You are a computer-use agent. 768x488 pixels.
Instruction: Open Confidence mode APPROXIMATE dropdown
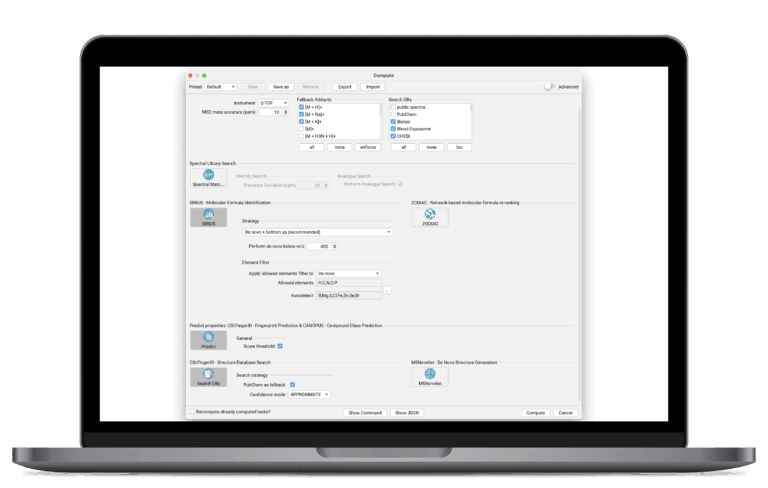point(311,394)
